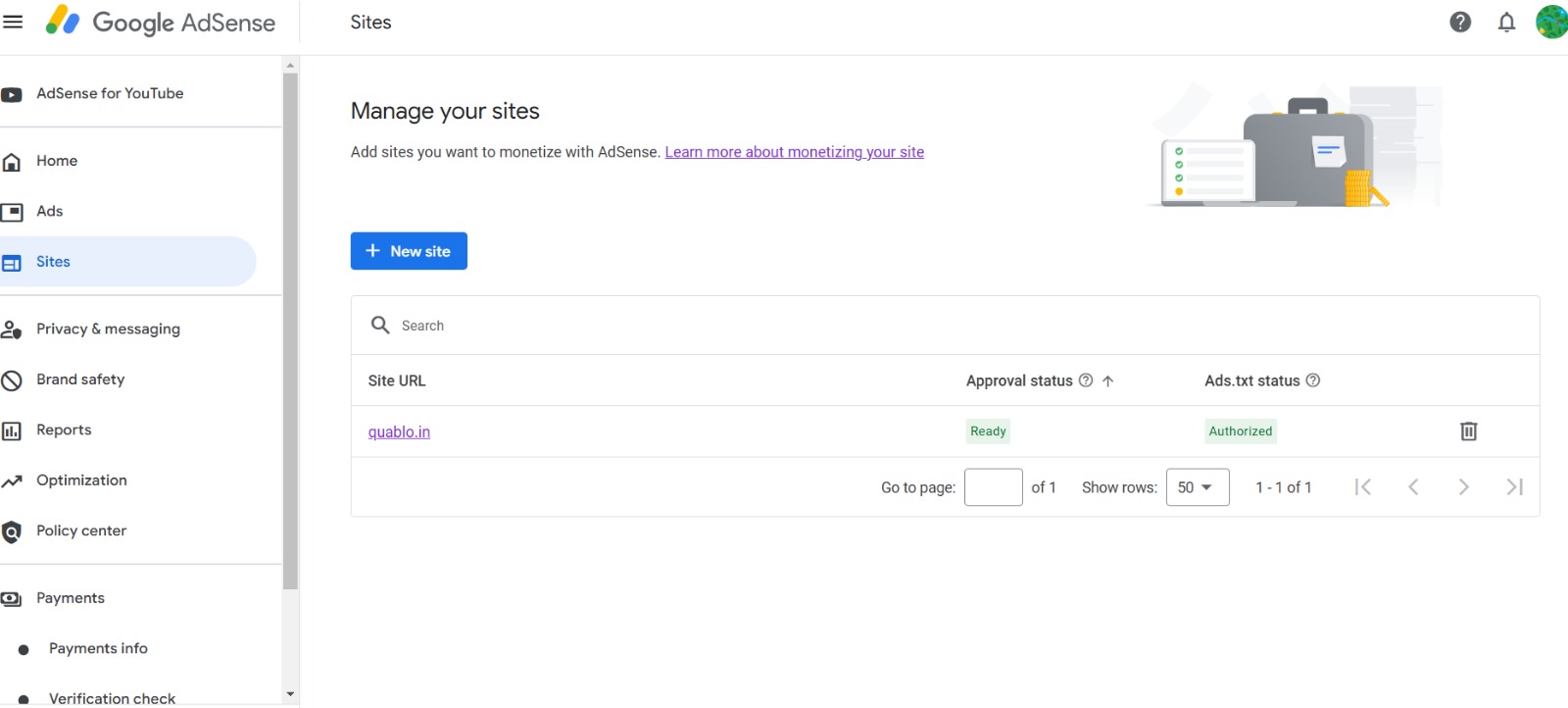Click the Ads icon in sidebar
Viewport: 1568px width, 708px height.
(12, 212)
